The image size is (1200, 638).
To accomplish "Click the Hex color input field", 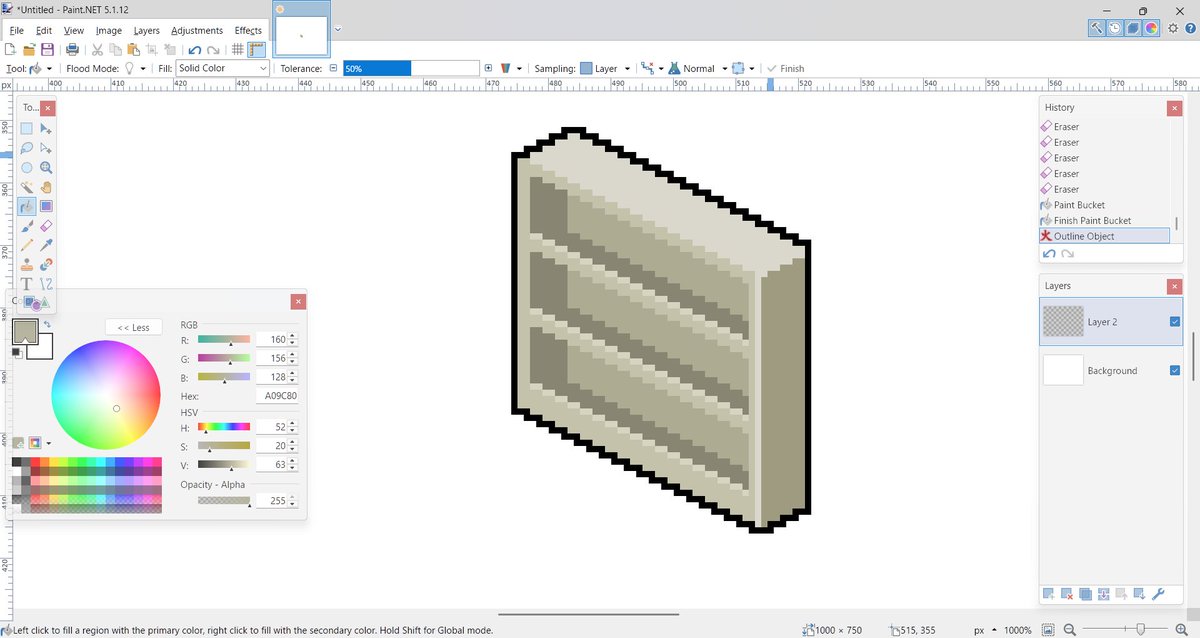I will coord(276,396).
